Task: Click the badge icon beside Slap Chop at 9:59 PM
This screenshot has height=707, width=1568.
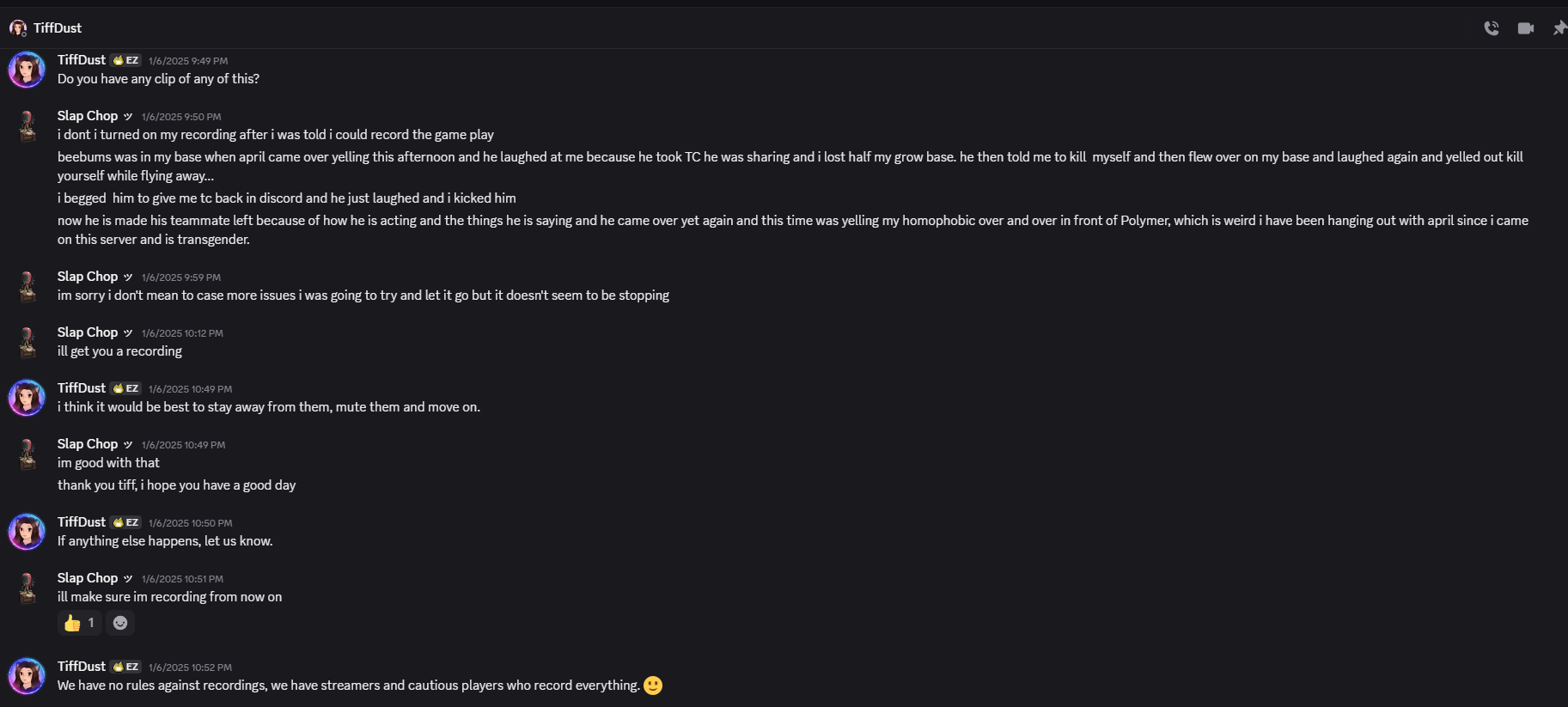Action: coord(128,277)
